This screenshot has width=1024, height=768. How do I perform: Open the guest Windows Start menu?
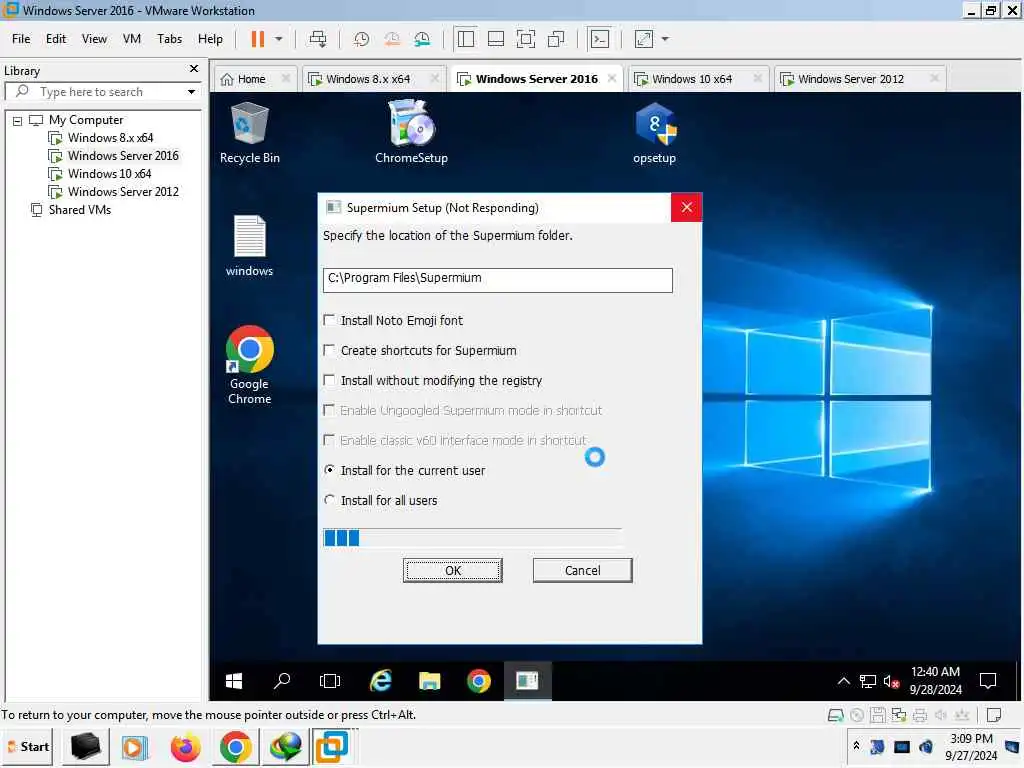[234, 681]
